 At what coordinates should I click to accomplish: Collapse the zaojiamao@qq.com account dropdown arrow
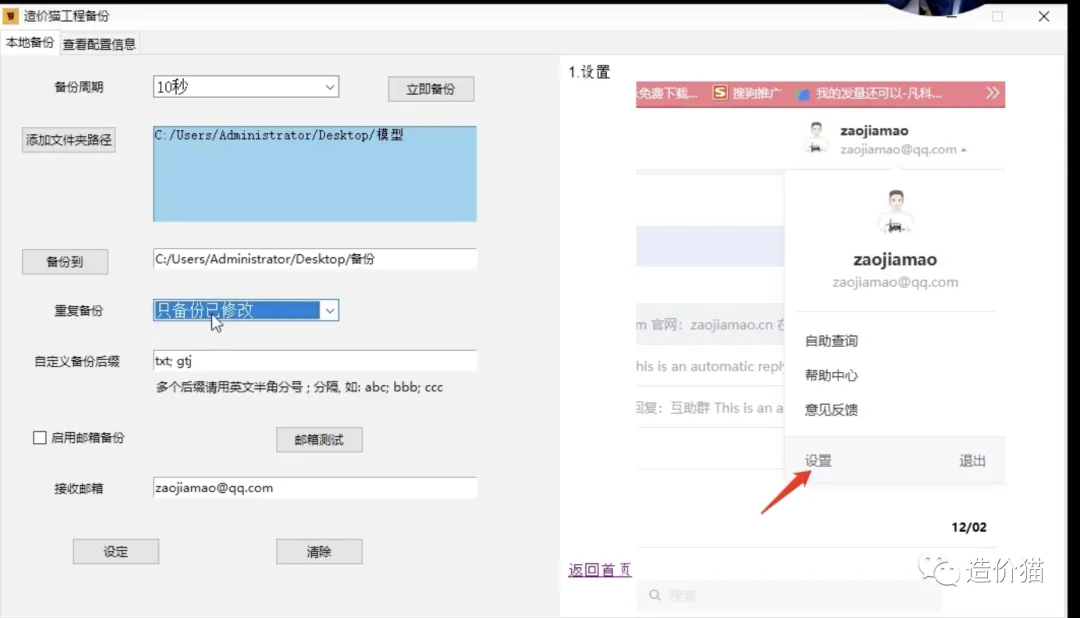click(x=964, y=150)
